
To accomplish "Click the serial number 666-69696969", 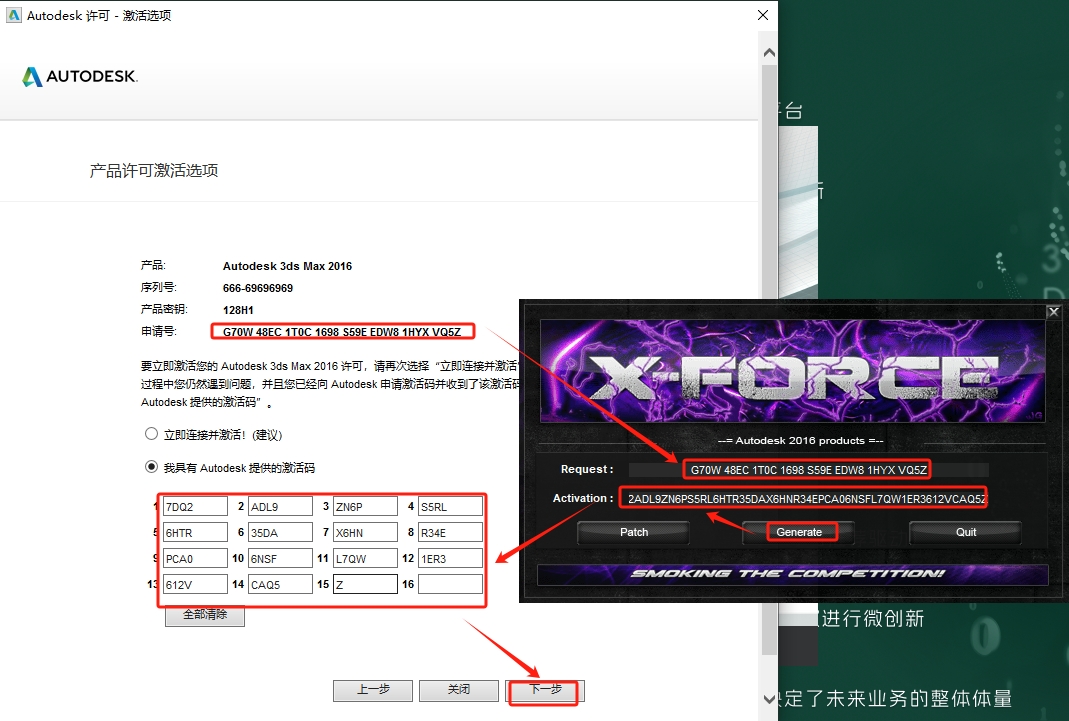I will click(258, 288).
